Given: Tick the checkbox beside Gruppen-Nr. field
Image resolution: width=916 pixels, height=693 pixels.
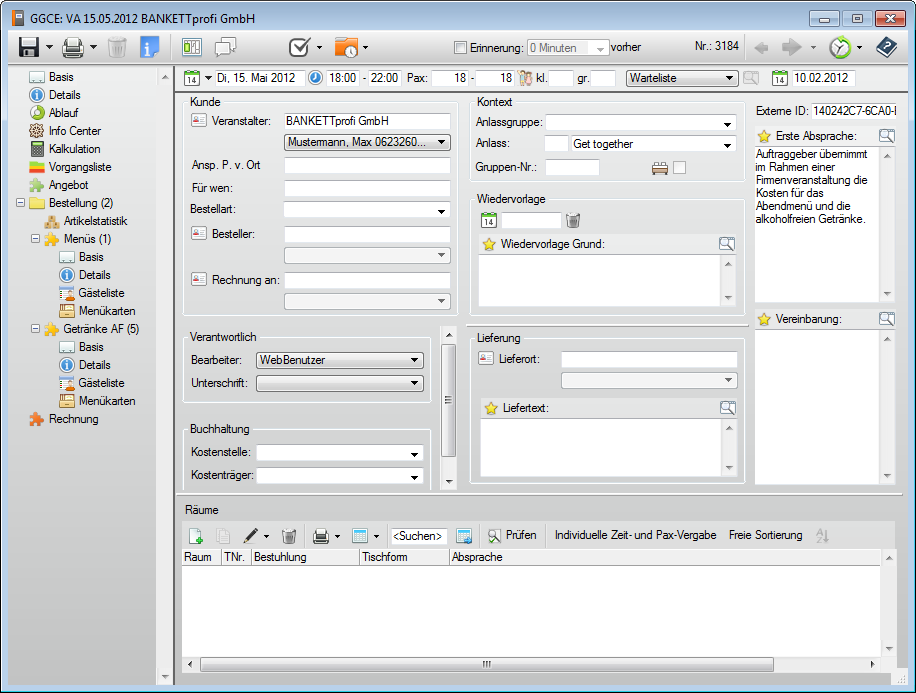Looking at the screenshot, I should (680, 168).
